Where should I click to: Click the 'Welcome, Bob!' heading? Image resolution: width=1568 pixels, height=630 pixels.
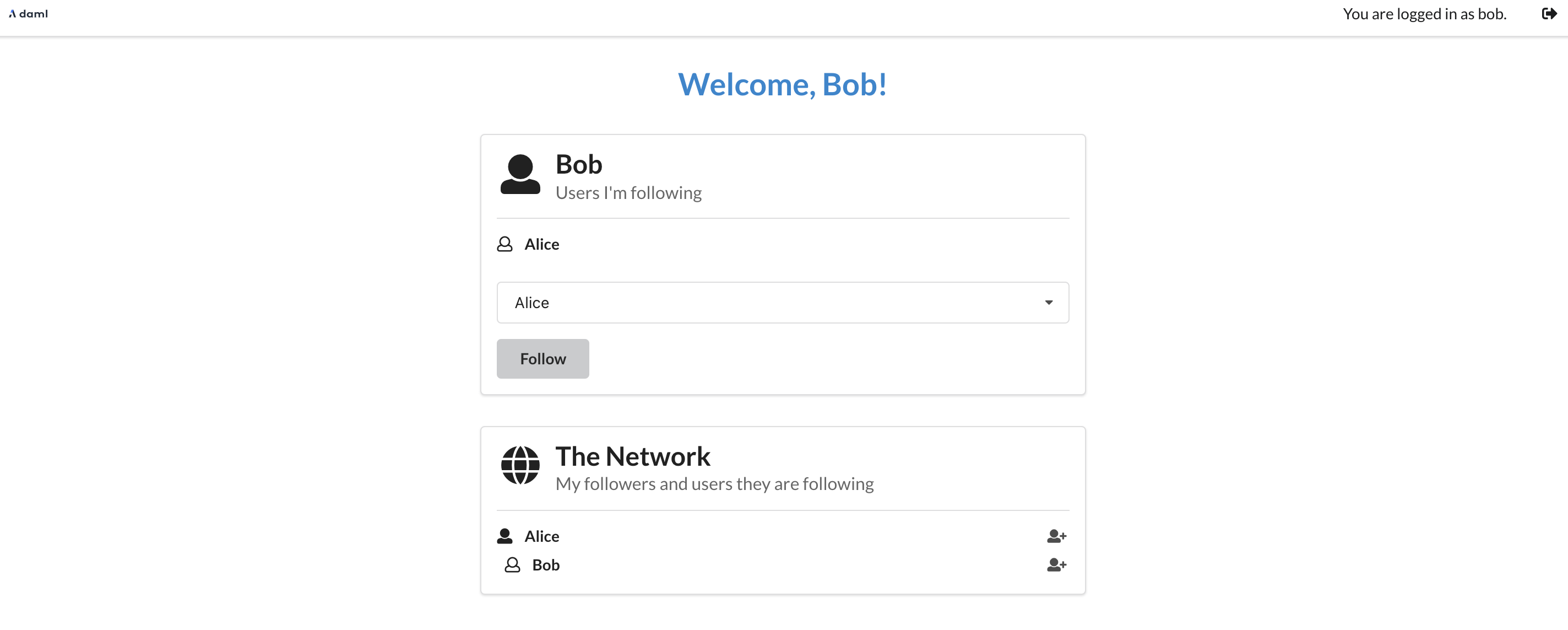point(783,84)
